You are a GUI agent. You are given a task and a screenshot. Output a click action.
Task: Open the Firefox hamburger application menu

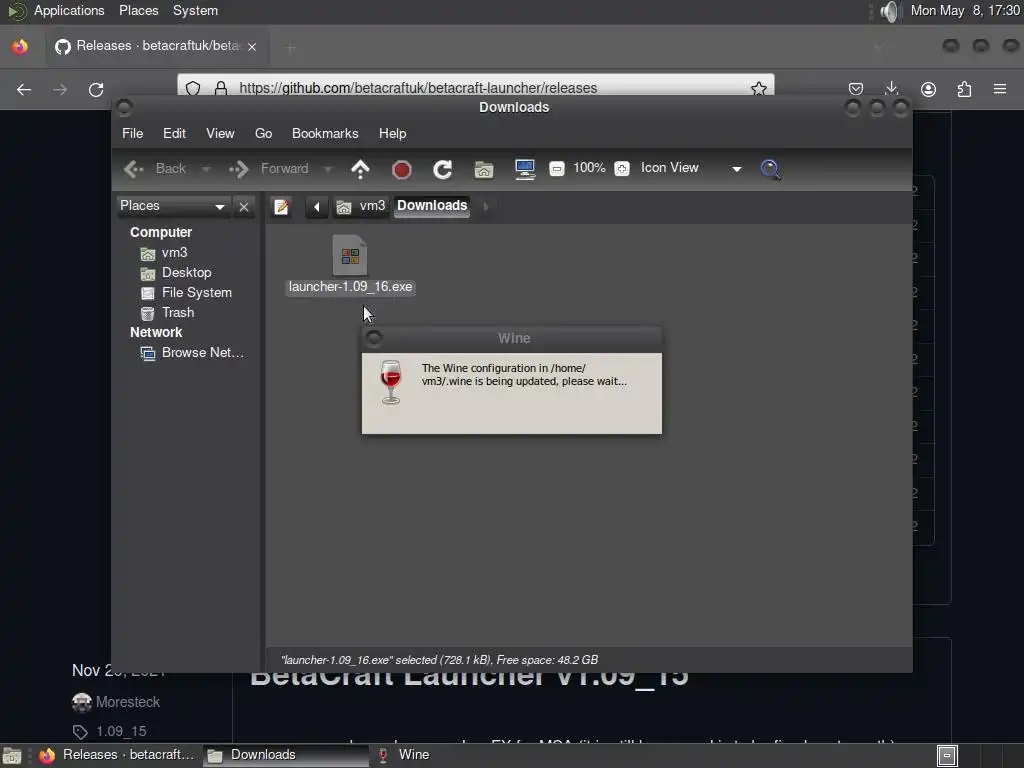(1000, 89)
